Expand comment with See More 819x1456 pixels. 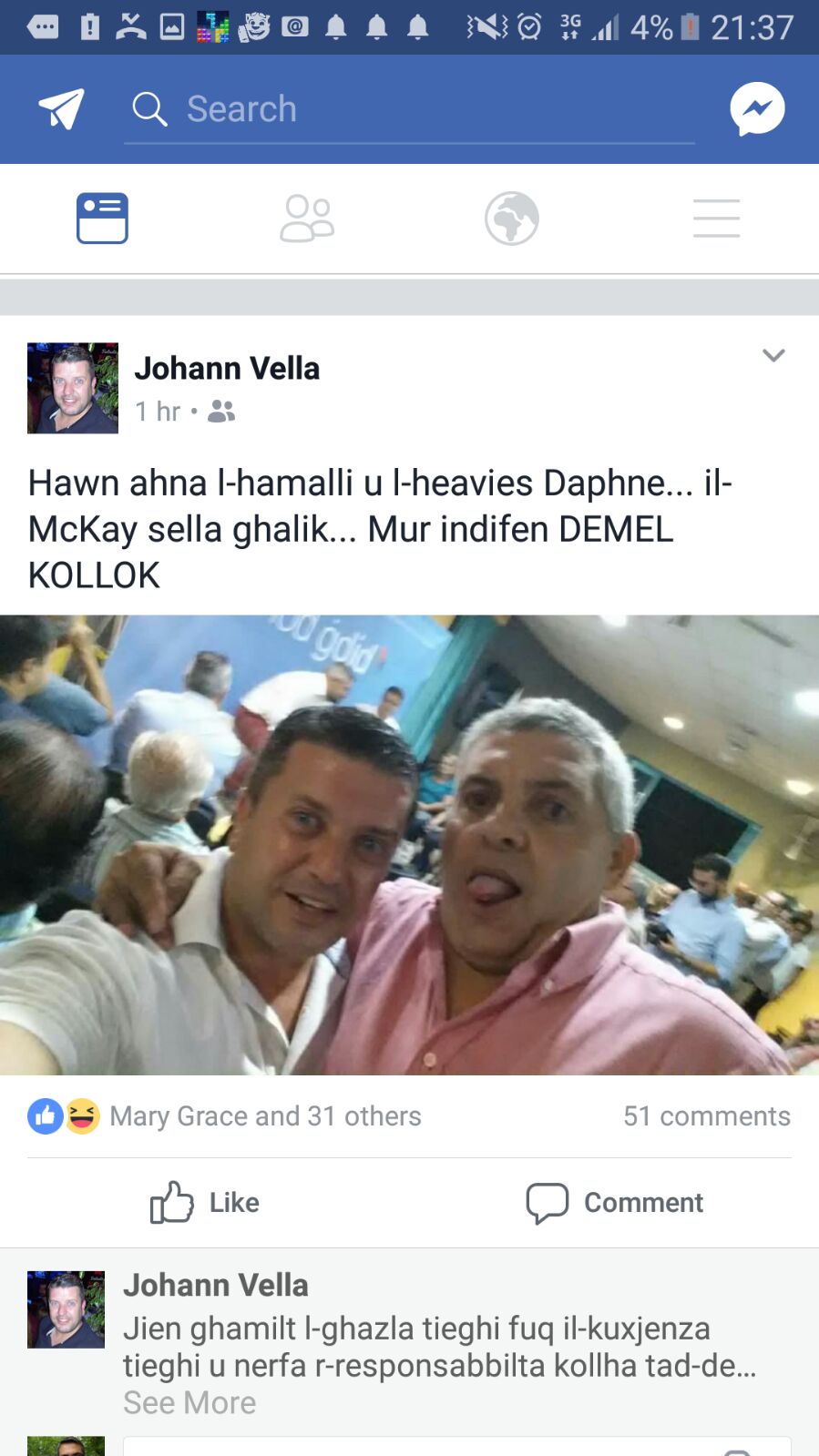[189, 1402]
